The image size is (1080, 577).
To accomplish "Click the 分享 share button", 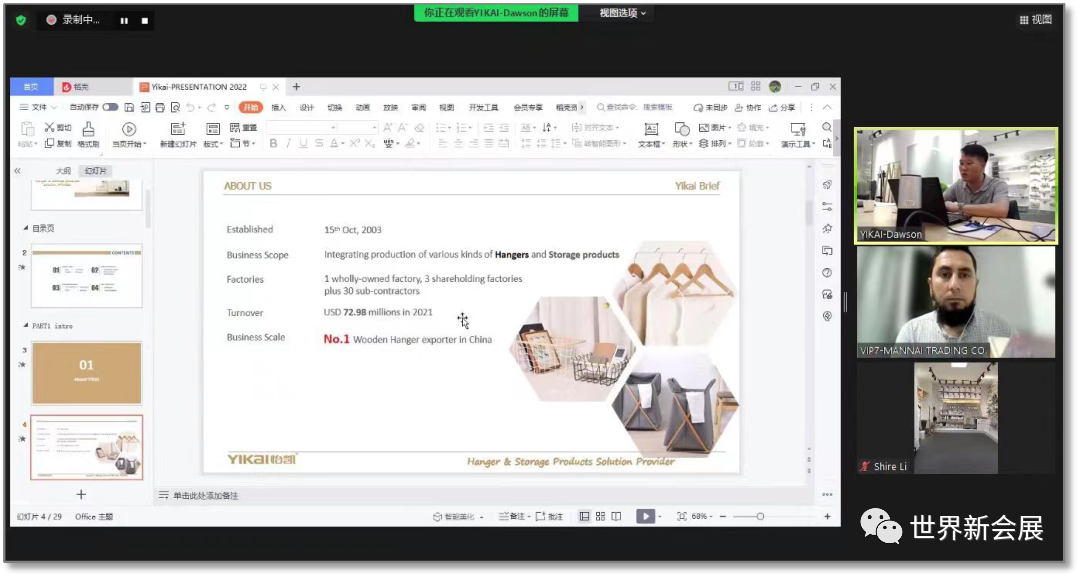I will [x=783, y=107].
